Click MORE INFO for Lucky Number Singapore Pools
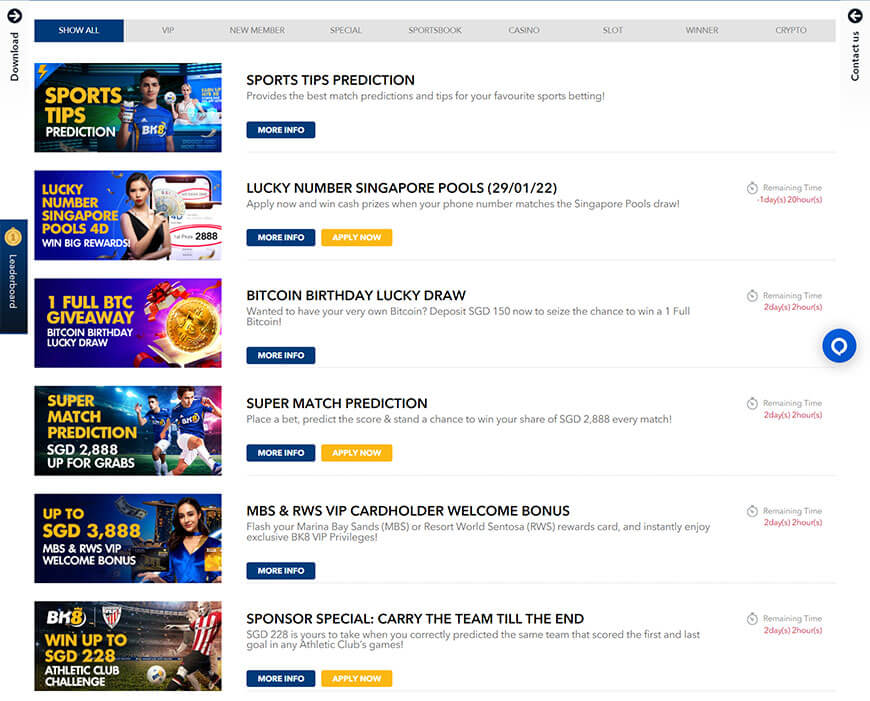The height and width of the screenshot is (701, 870). (281, 238)
